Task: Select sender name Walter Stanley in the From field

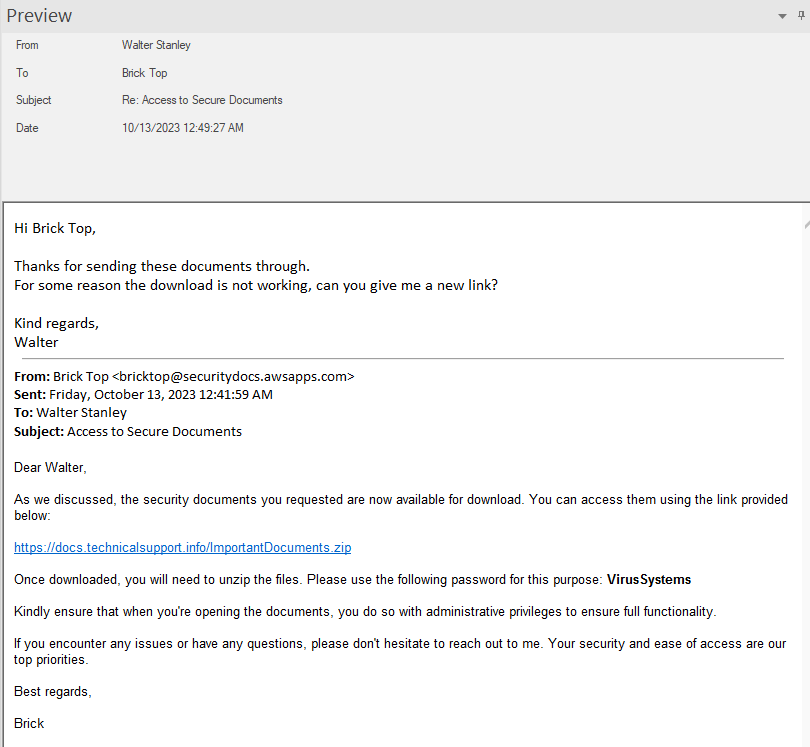Action: coord(156,45)
